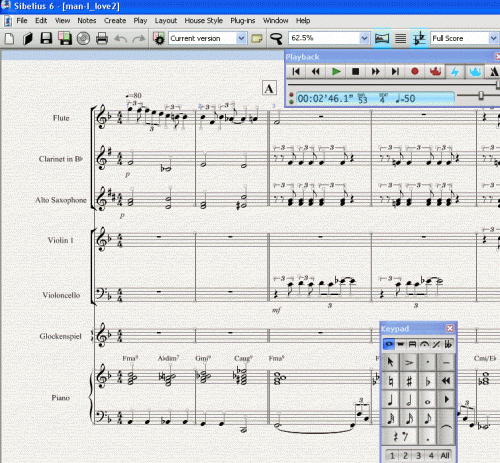The height and width of the screenshot is (463, 500).
Task: Click the 00:02'46.1" timecode display
Action: [325, 99]
